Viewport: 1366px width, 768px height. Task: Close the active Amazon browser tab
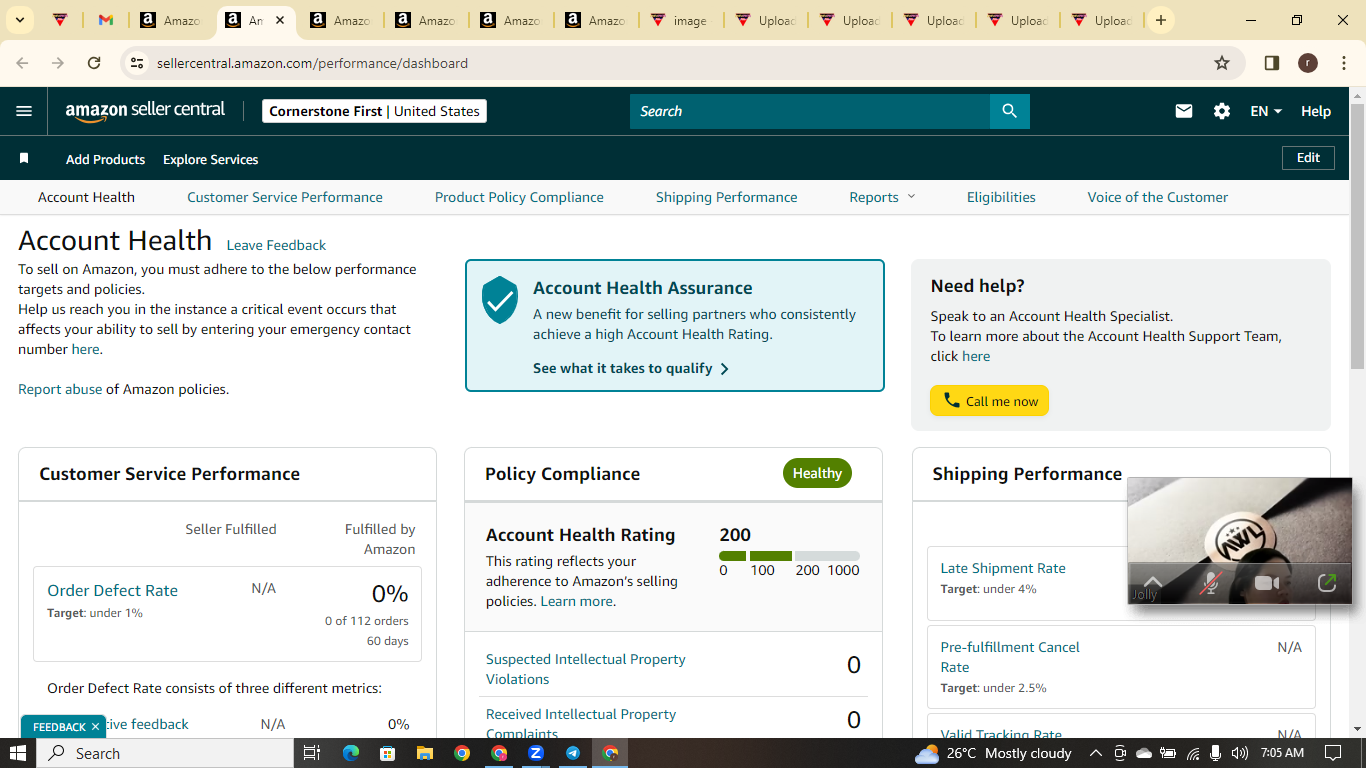[x=280, y=20]
